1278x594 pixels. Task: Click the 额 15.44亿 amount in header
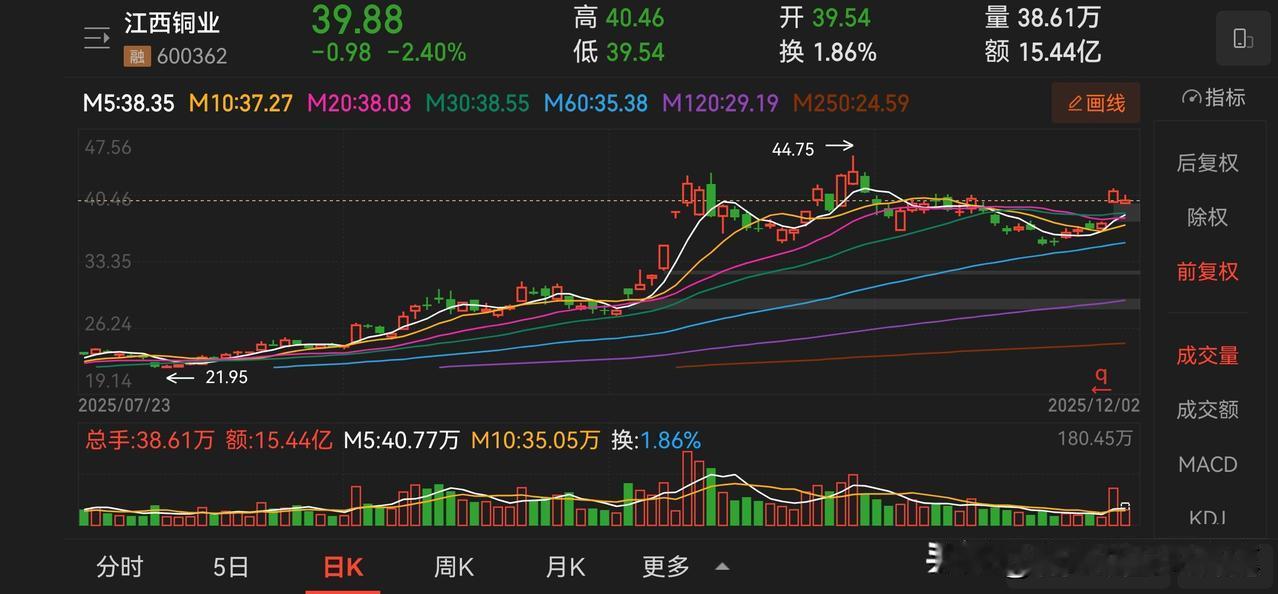(1042, 52)
